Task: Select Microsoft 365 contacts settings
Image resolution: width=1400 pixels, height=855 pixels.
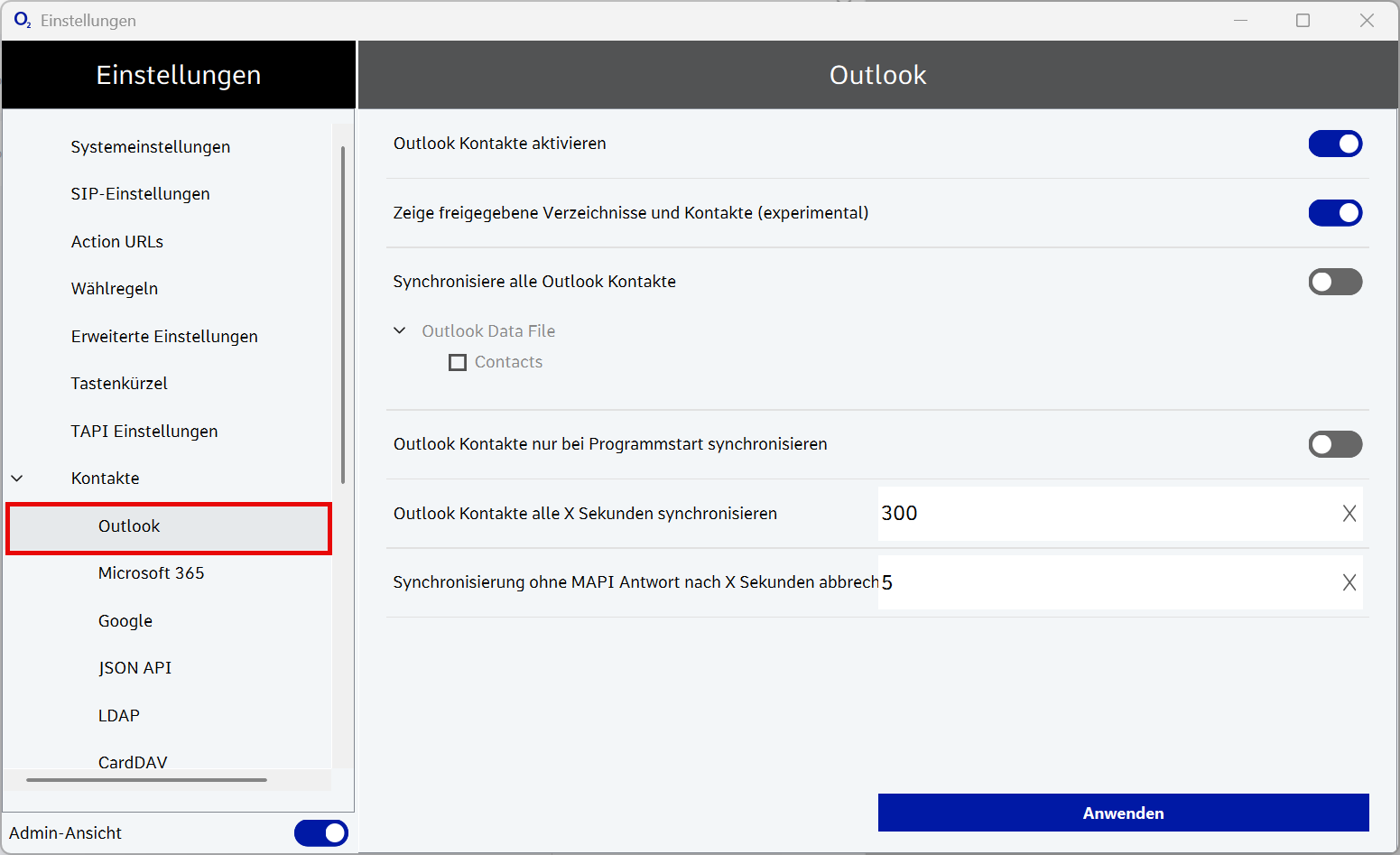Action: point(151,573)
